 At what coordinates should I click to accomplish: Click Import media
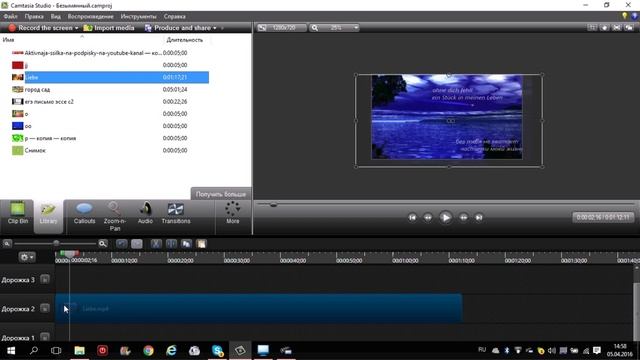(109, 28)
